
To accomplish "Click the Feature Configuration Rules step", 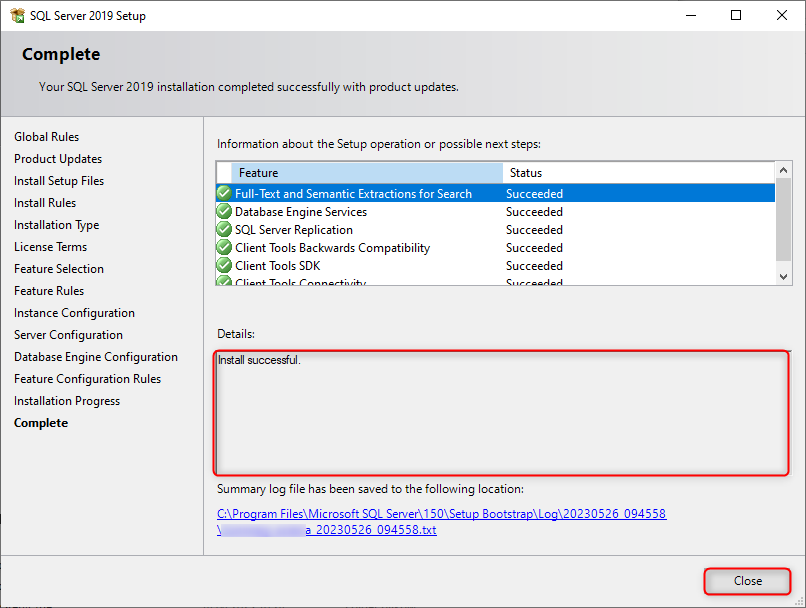I will 87,379.
